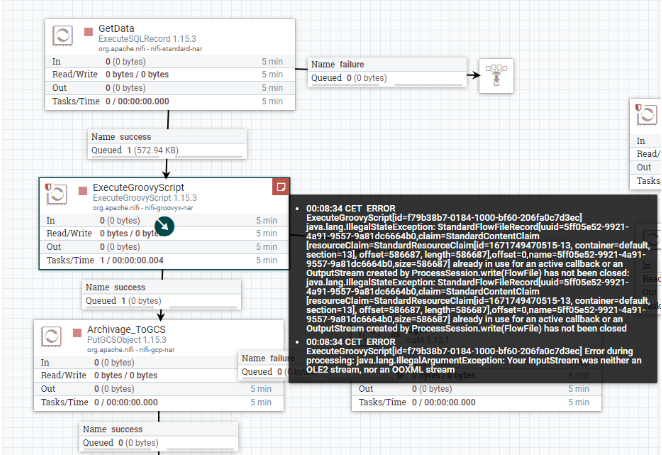Click 'Queued 0 (0 bytes)' on GetData failure connection
Image resolution: width=662 pixels, height=455 pixels.
[x=349, y=78]
